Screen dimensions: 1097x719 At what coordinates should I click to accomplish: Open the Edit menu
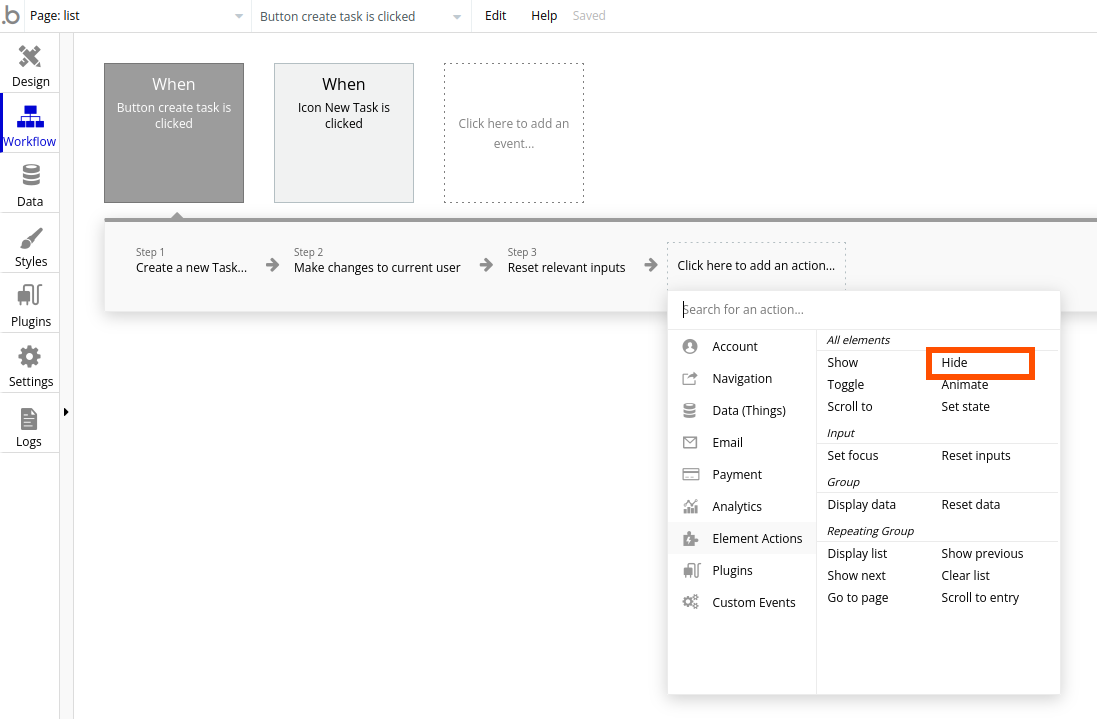[495, 15]
